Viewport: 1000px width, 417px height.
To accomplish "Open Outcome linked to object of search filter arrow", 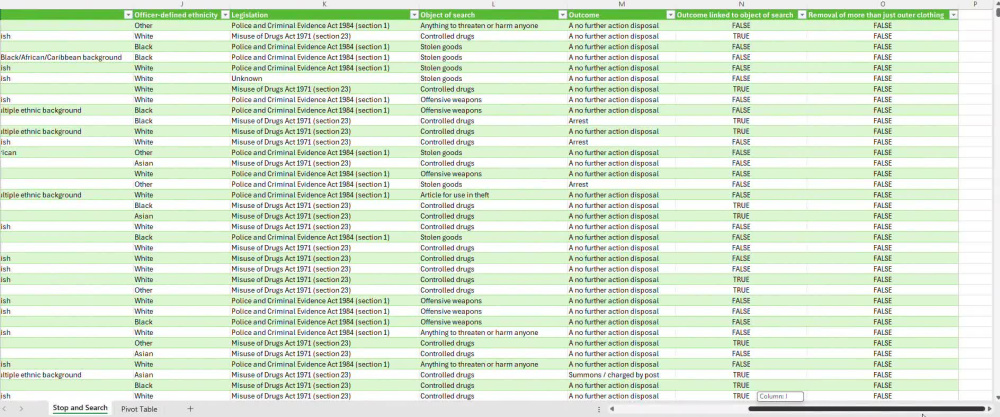I will tap(802, 15).
